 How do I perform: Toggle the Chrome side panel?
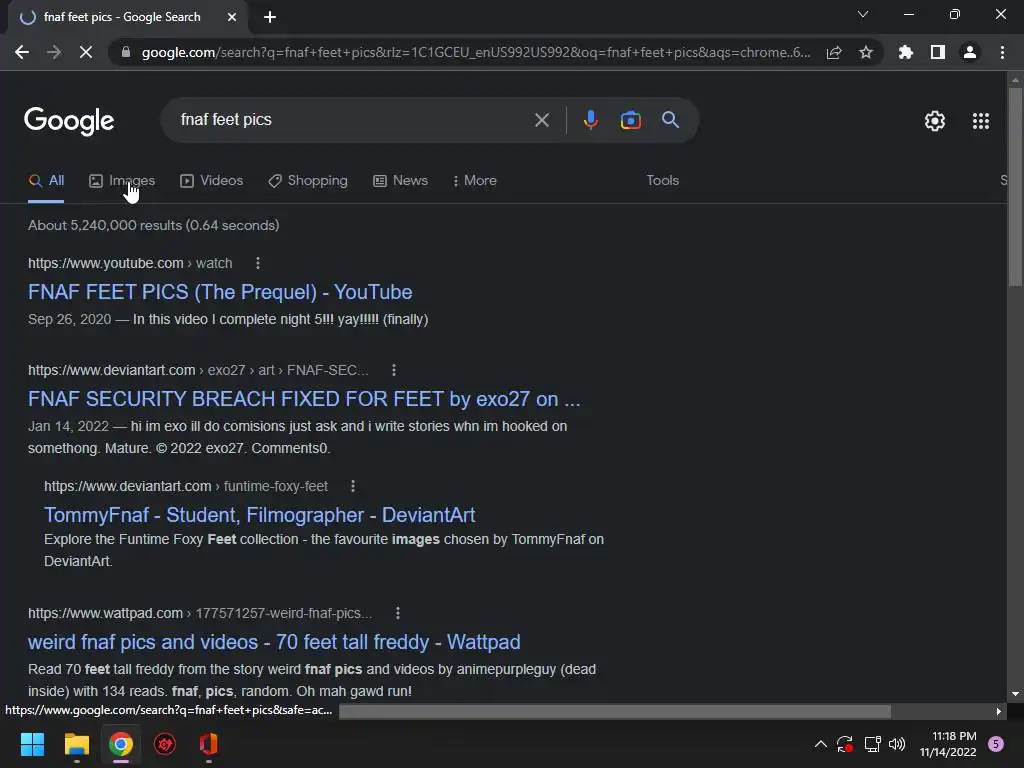click(938, 52)
